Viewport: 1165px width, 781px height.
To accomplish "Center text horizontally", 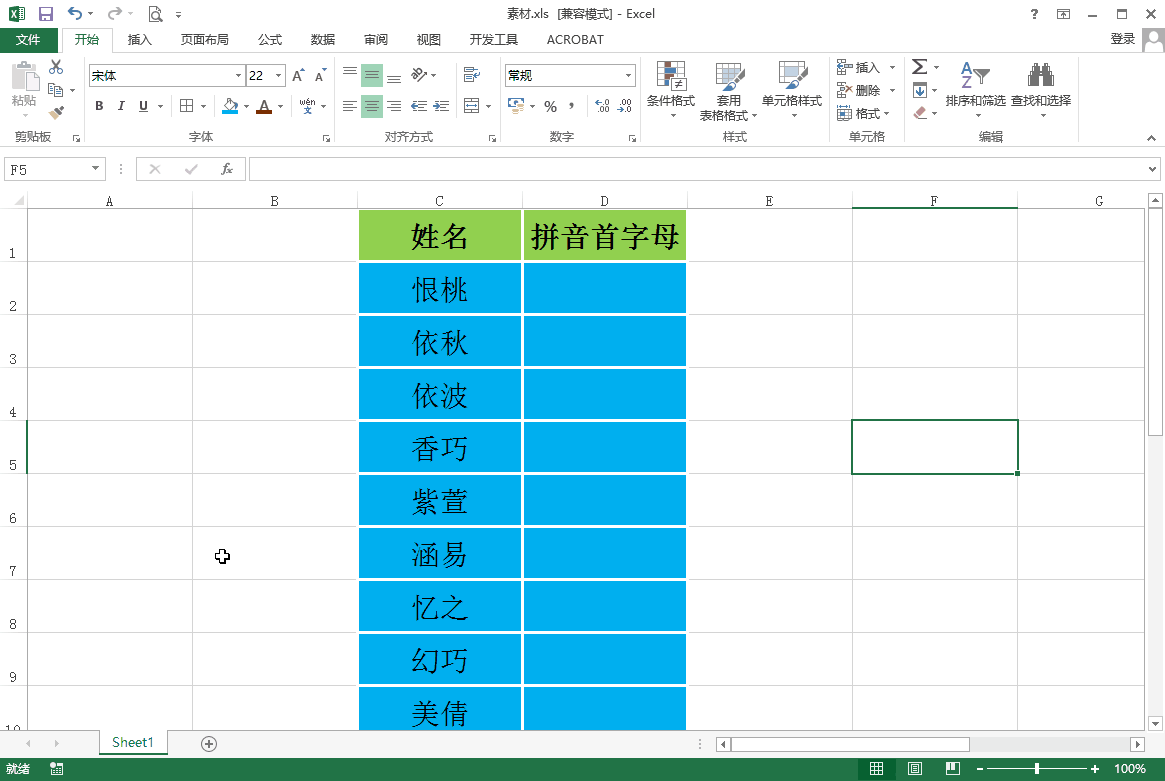I will tap(371, 106).
